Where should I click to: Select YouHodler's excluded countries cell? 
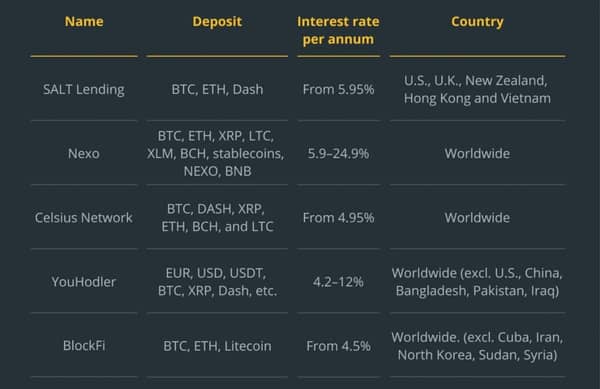click(477, 282)
